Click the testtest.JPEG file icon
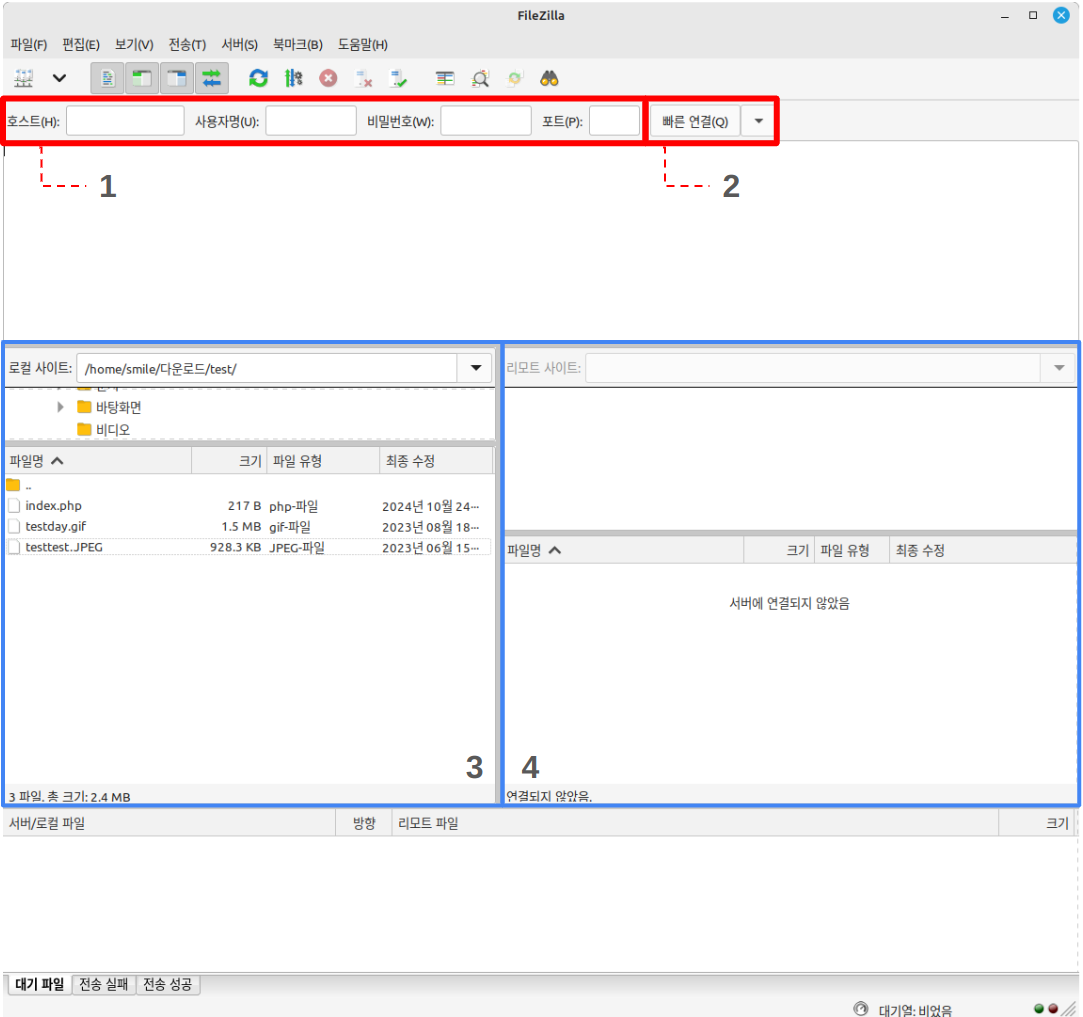This screenshot has height=1017, width=1083. pyautogui.click(x=14, y=547)
